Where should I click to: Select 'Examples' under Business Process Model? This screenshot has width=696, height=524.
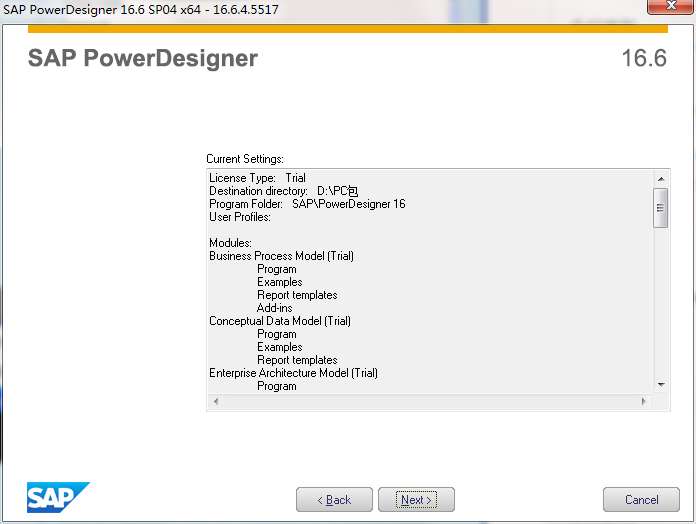pyautogui.click(x=280, y=282)
